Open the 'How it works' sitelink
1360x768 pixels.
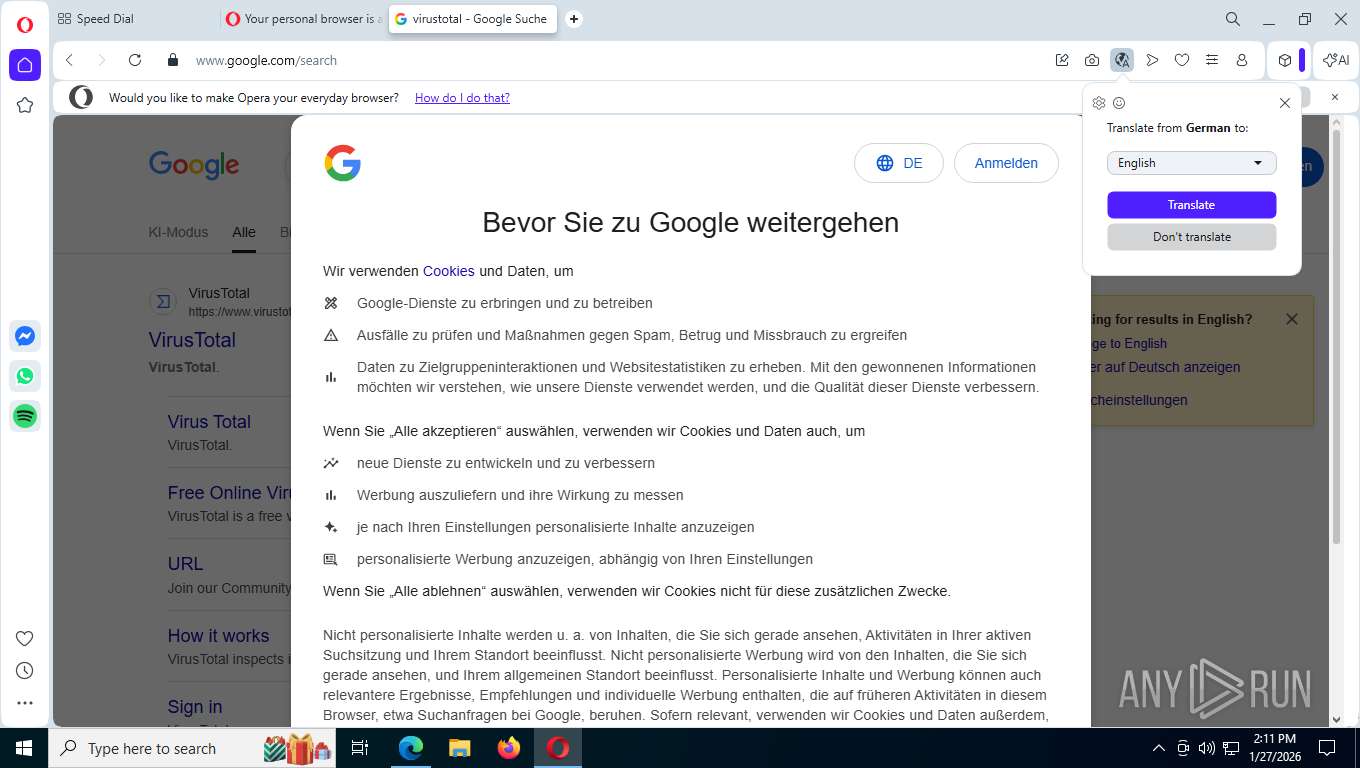218,636
